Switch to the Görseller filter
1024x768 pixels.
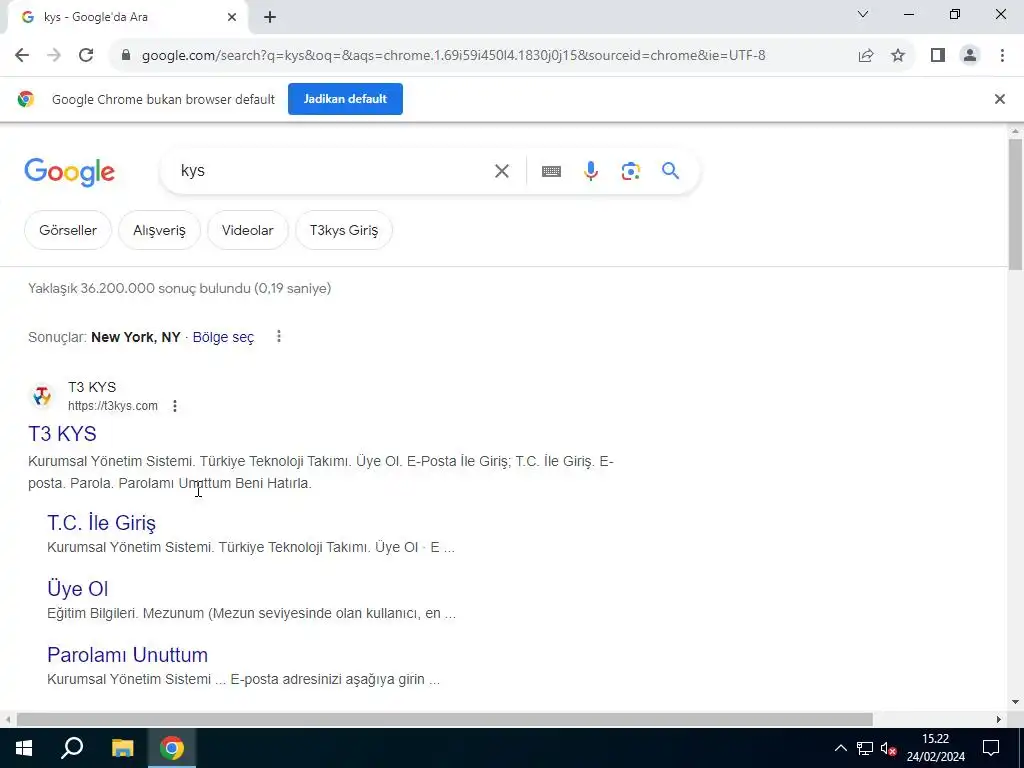(68, 231)
